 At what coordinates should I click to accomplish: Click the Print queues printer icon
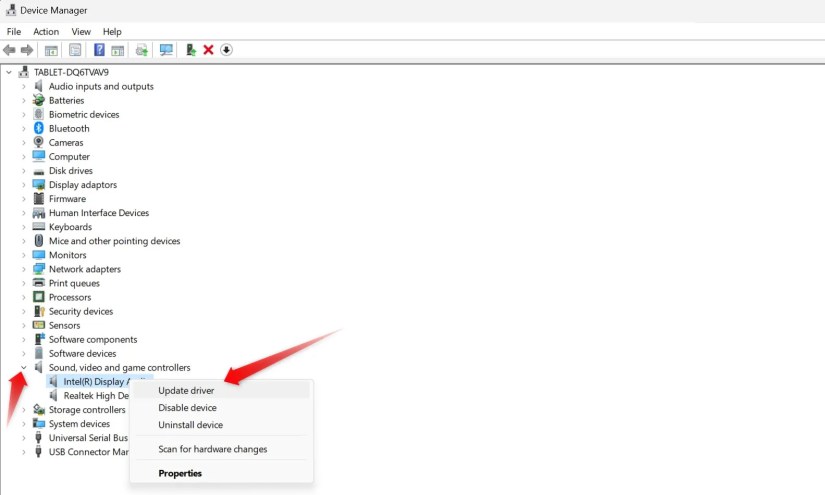pyautogui.click(x=38, y=283)
